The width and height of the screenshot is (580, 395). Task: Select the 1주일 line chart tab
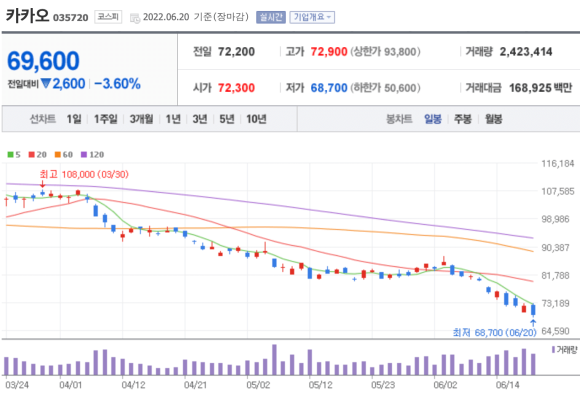(105, 119)
